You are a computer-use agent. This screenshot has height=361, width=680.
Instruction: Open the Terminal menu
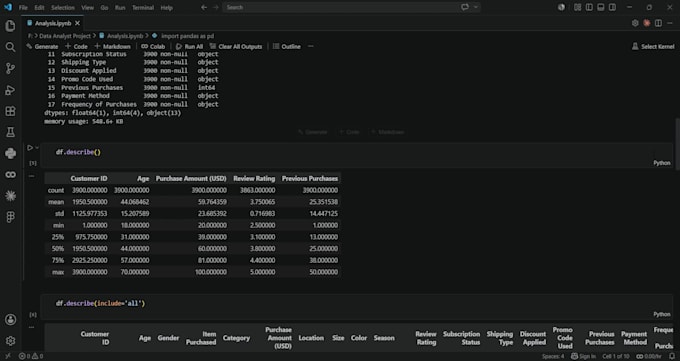point(143,7)
